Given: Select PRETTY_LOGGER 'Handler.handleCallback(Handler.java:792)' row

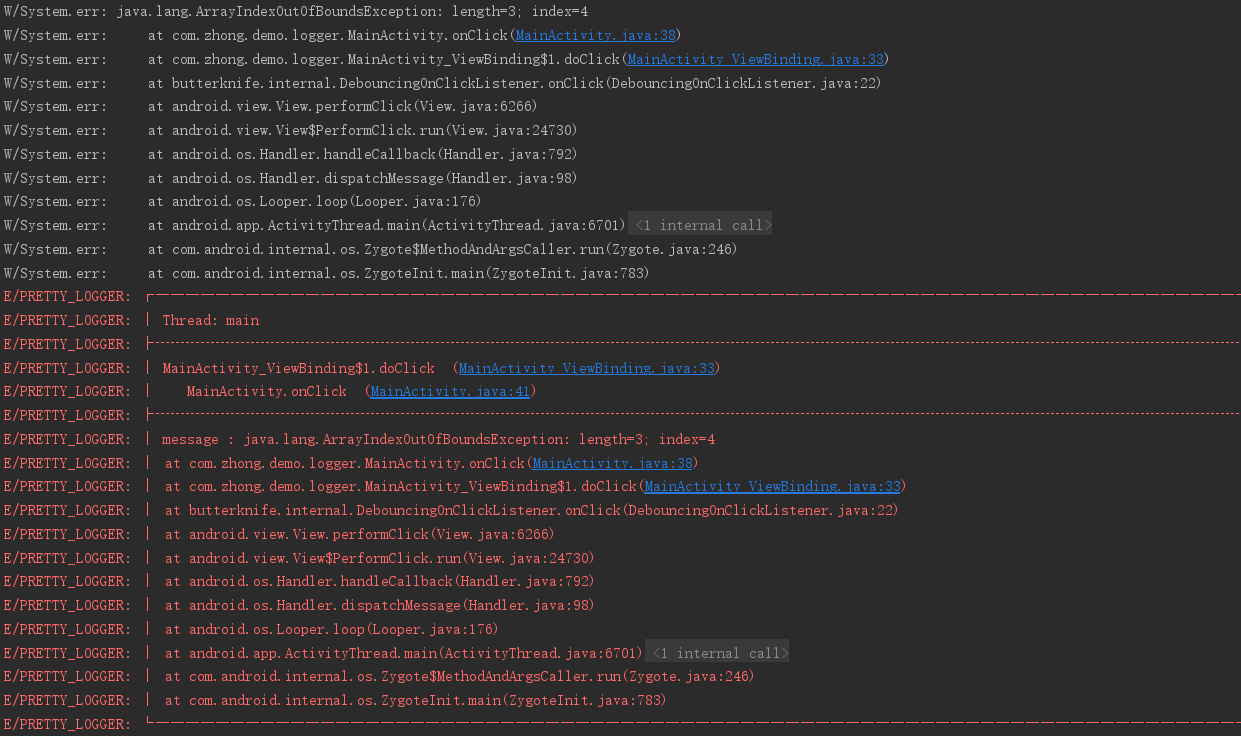Looking at the screenshot, I should tap(299, 581).
